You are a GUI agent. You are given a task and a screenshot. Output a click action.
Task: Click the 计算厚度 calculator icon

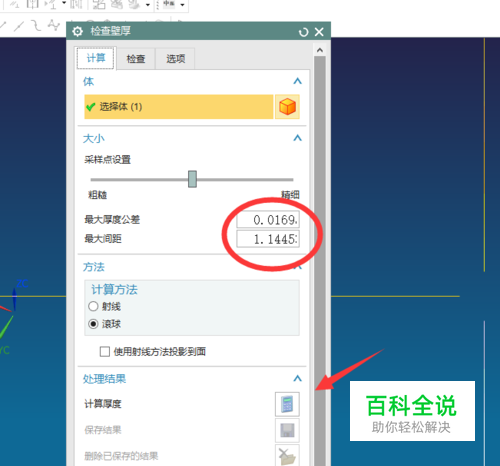tap(287, 404)
